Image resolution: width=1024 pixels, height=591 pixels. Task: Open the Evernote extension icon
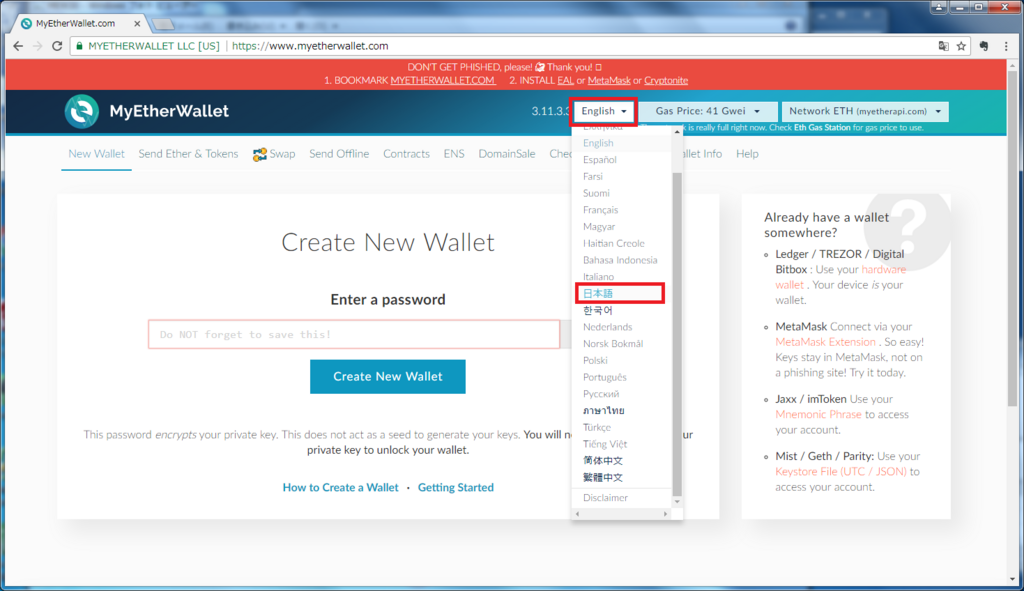[984, 46]
